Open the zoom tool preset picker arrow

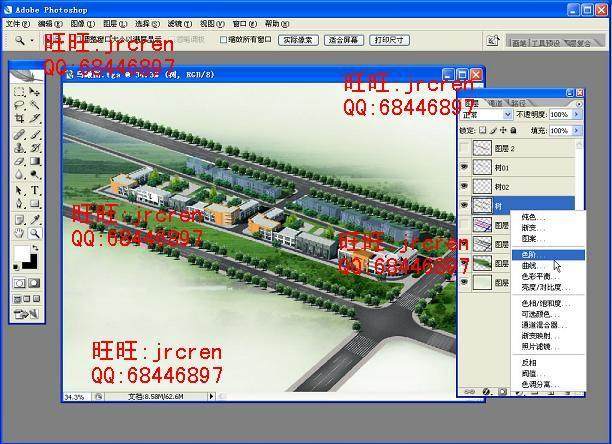coord(32,40)
